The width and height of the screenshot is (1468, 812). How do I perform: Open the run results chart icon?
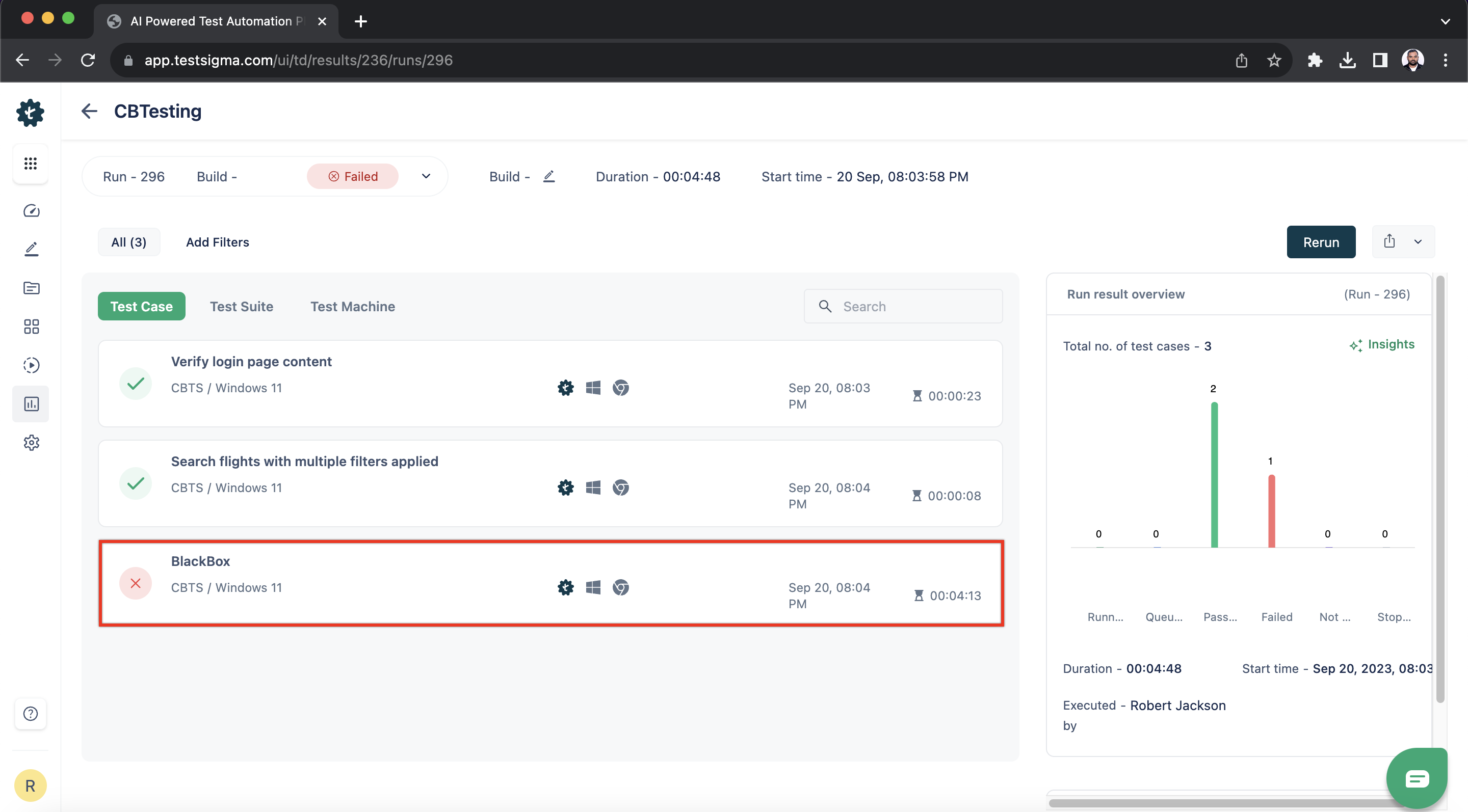pos(31,404)
